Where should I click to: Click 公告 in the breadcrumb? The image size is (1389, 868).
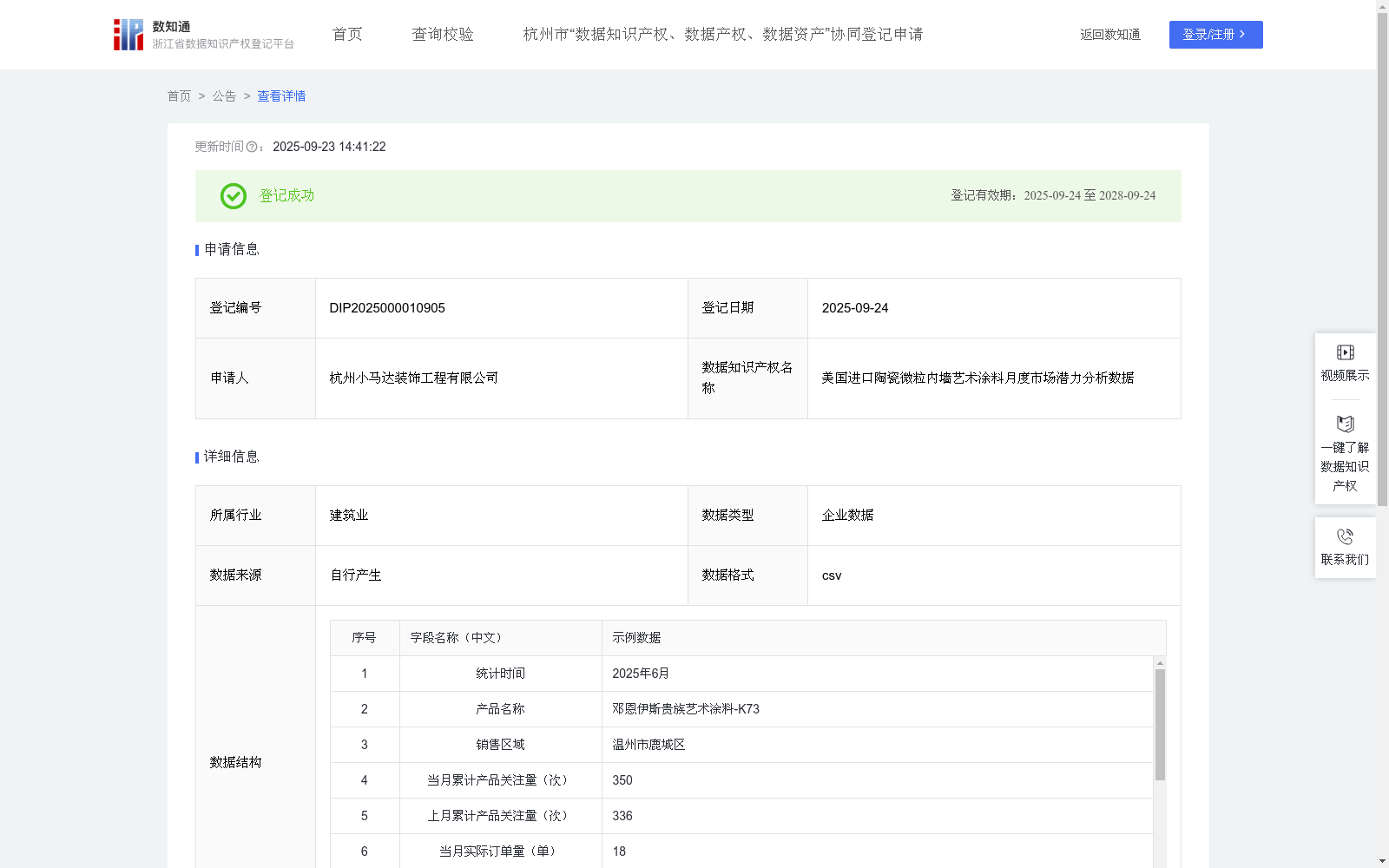coord(224,96)
